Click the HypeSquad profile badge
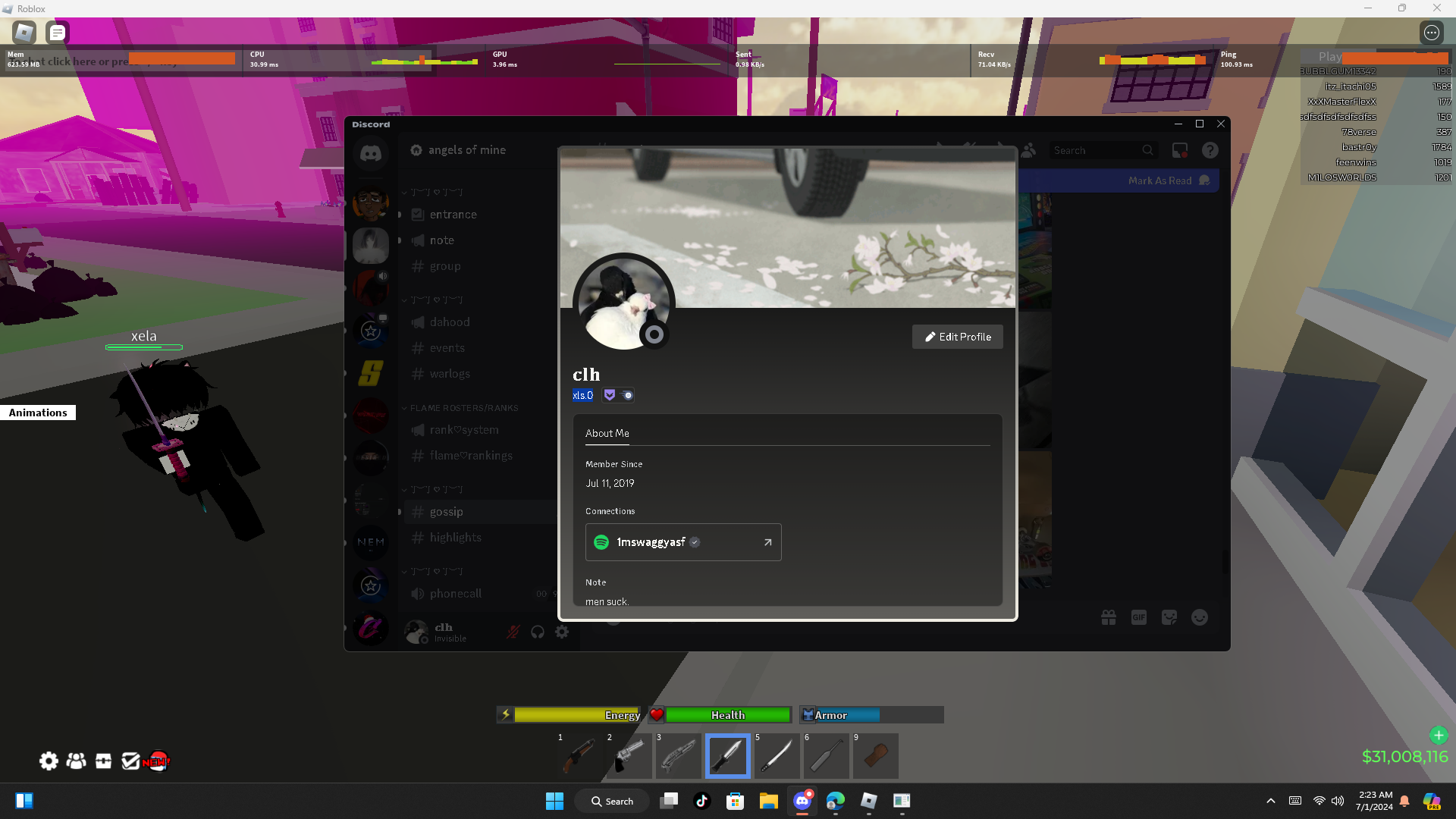 tap(610, 395)
